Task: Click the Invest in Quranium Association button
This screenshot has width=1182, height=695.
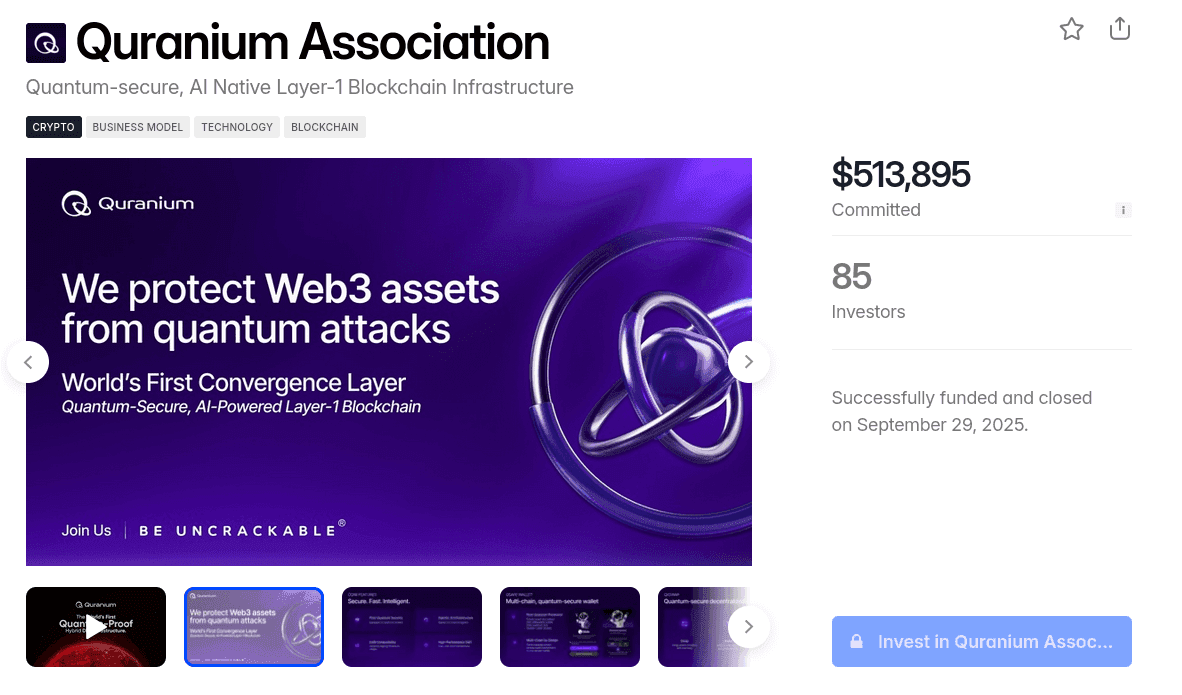Action: pyautogui.click(x=981, y=641)
